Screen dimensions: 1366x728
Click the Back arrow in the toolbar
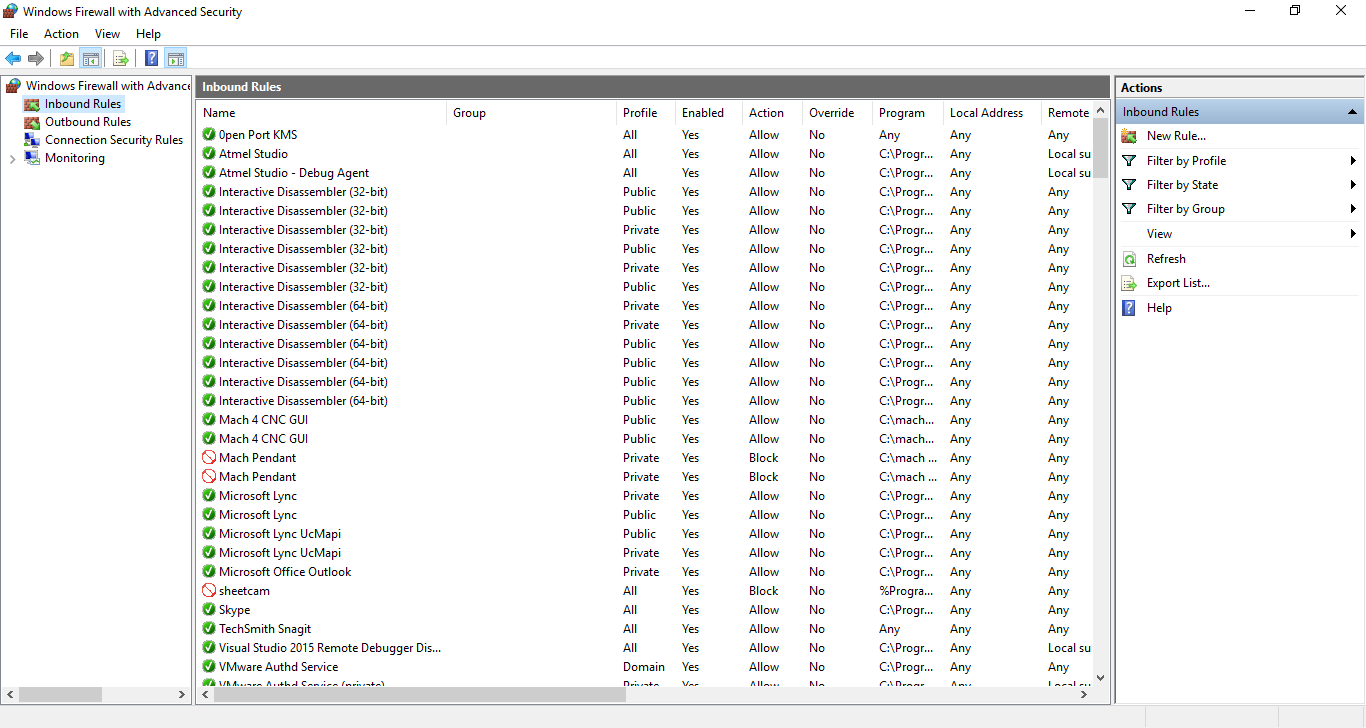coord(13,58)
